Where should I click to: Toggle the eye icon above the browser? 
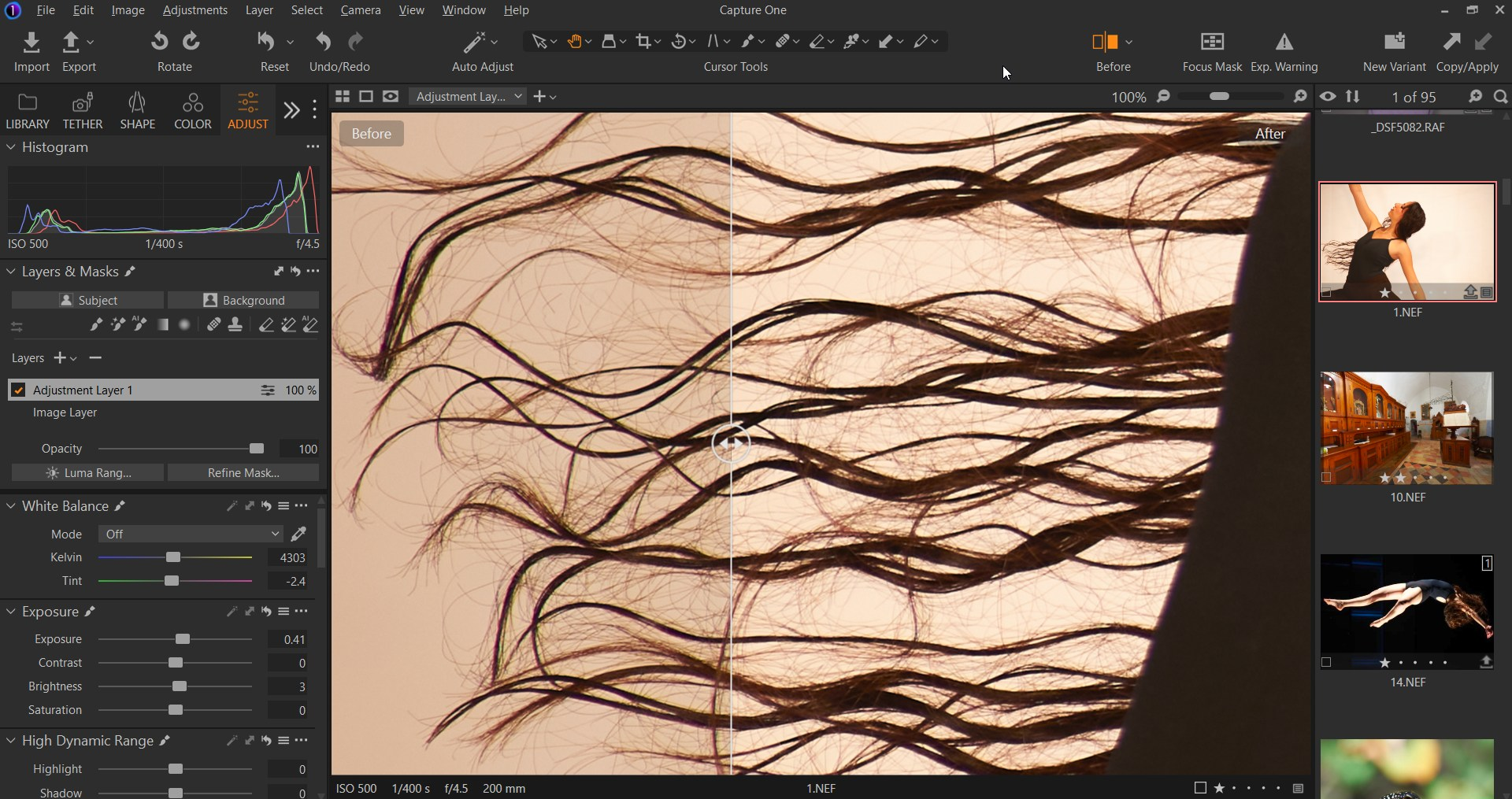pyautogui.click(x=1328, y=97)
